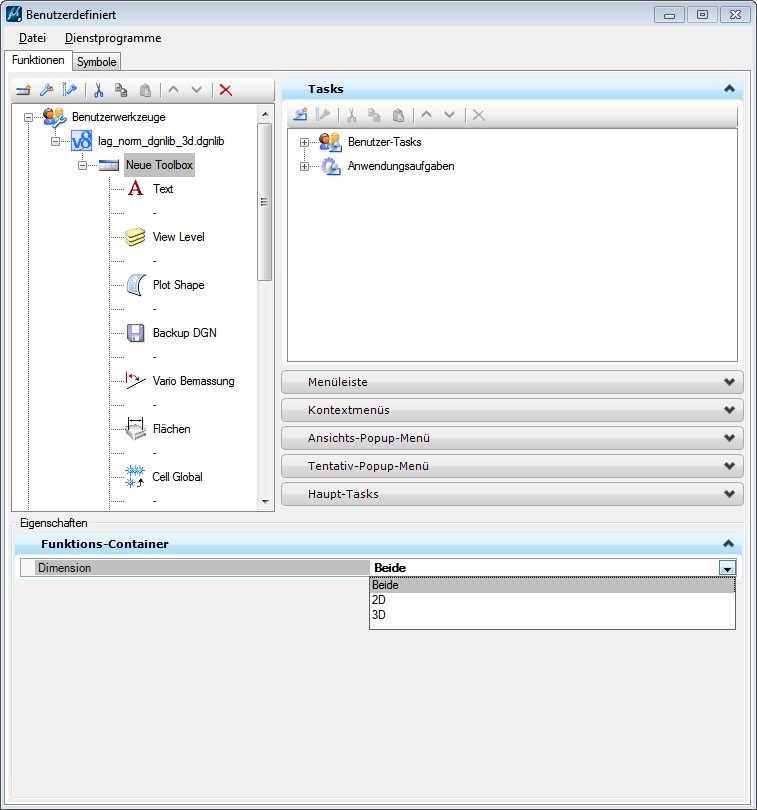This screenshot has width=757, height=810.
Task: Click the new tool icon in left toolbar
Action: click(x=23, y=90)
